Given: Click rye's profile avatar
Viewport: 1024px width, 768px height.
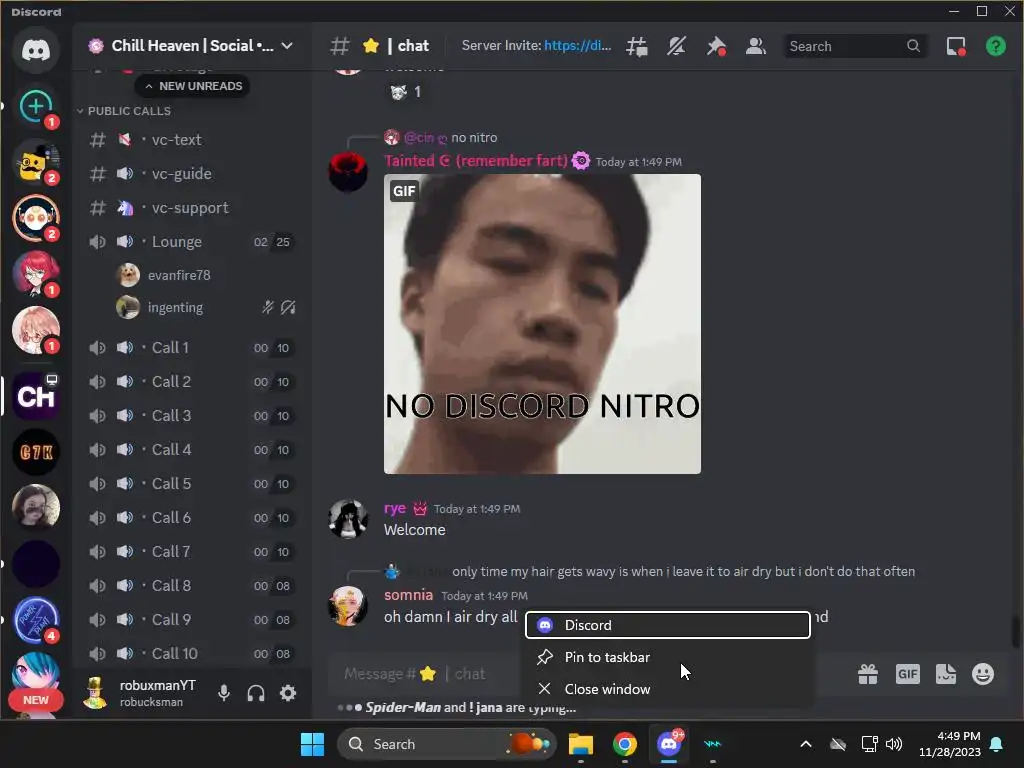Looking at the screenshot, I should point(347,519).
